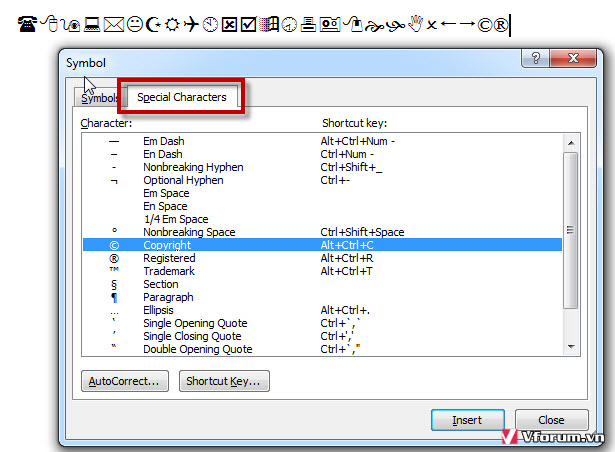Click the scroll up arrow of character list

pyautogui.click(x=571, y=143)
